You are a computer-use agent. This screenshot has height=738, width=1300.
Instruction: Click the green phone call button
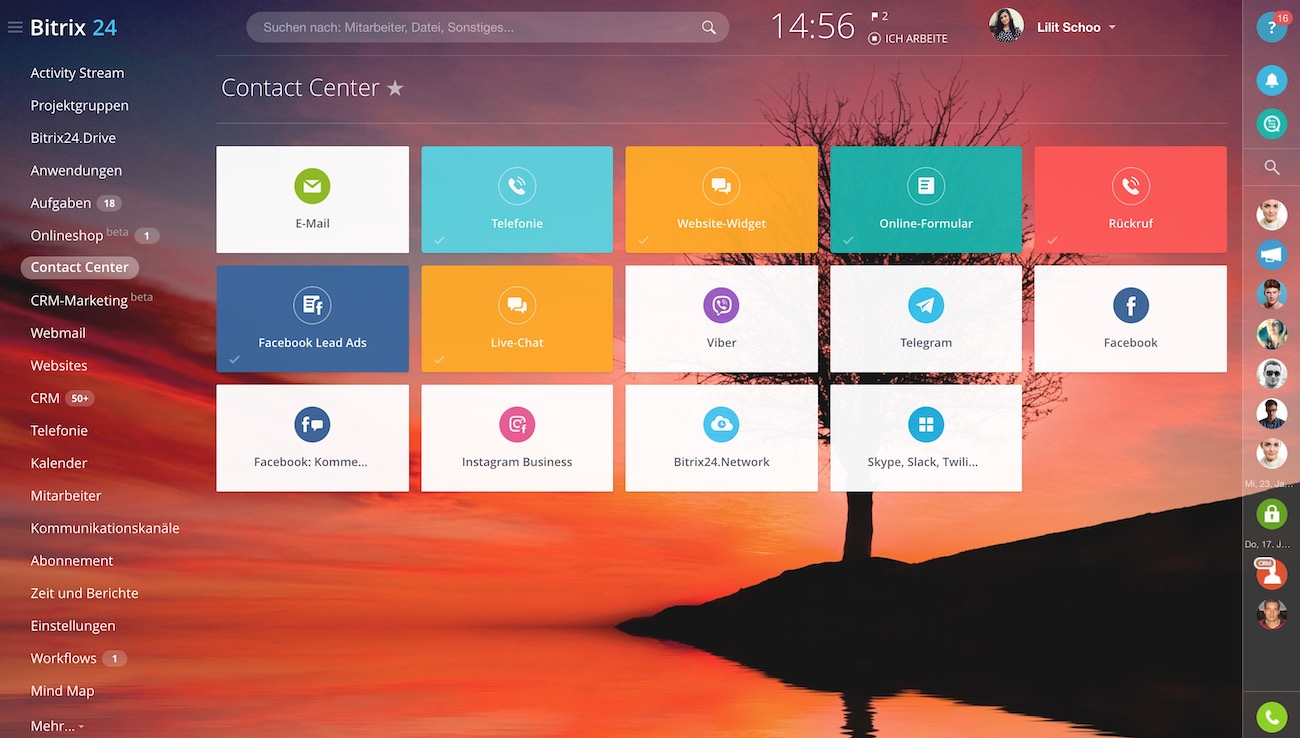[x=1271, y=716]
